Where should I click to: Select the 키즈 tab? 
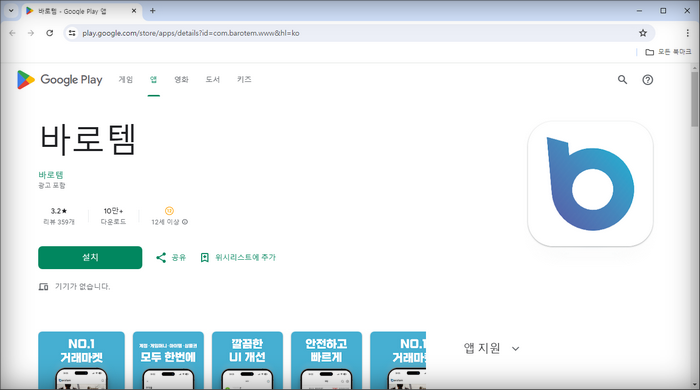point(244,79)
